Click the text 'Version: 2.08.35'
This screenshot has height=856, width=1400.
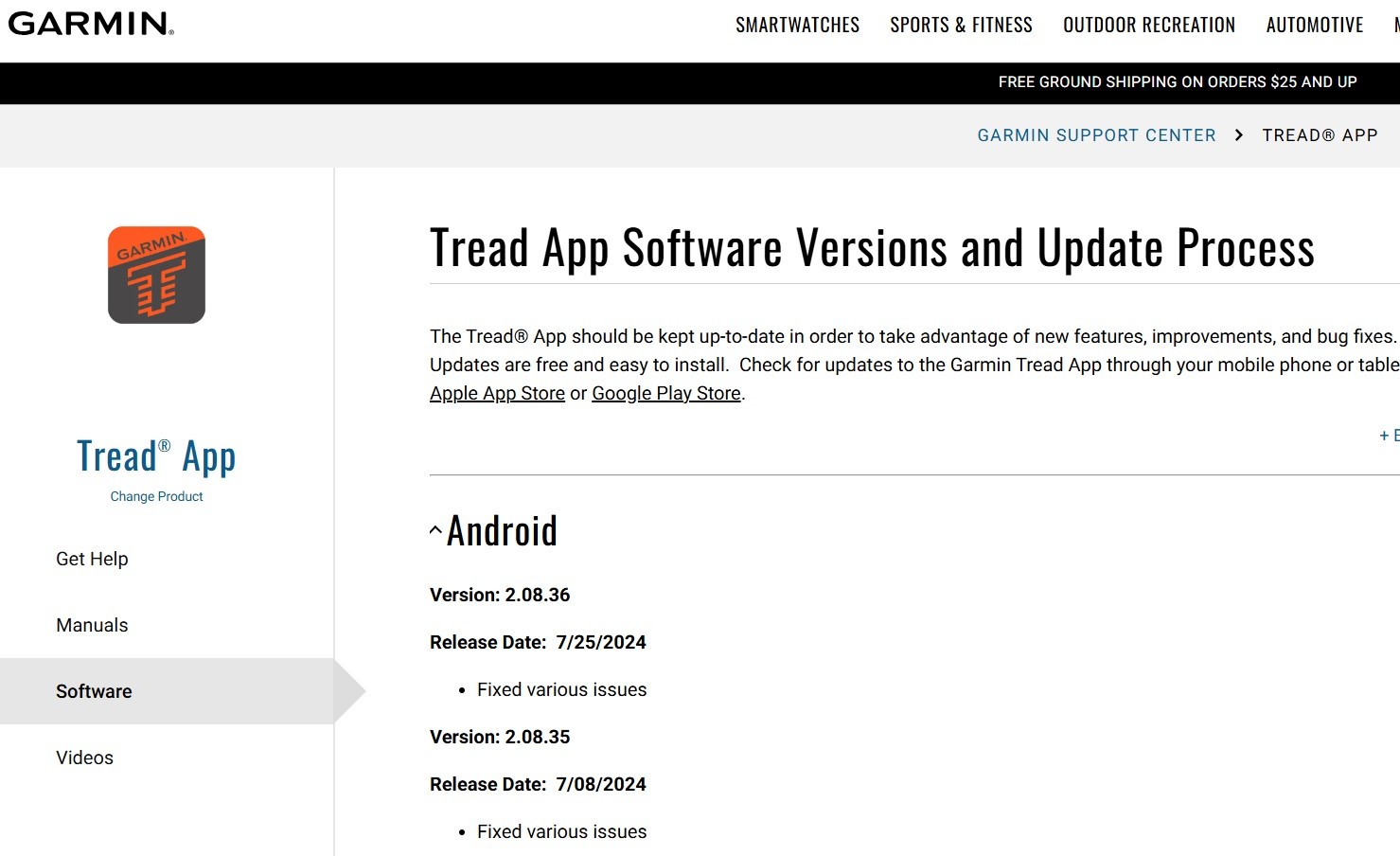(500, 737)
